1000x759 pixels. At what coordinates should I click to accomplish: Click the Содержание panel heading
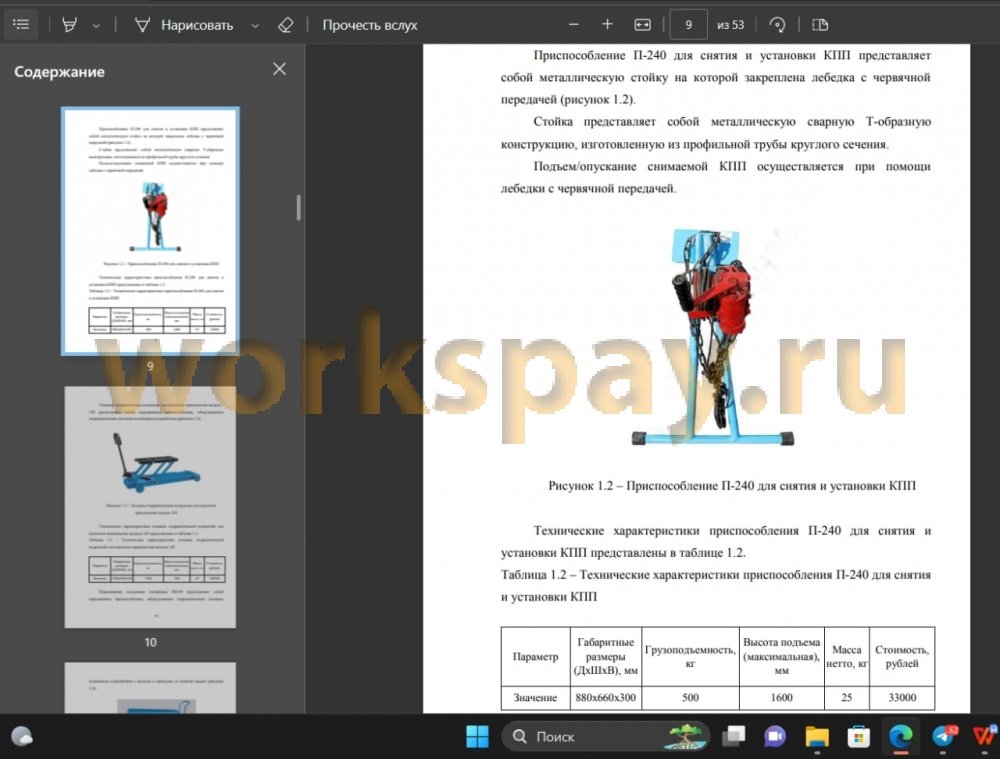click(x=59, y=71)
